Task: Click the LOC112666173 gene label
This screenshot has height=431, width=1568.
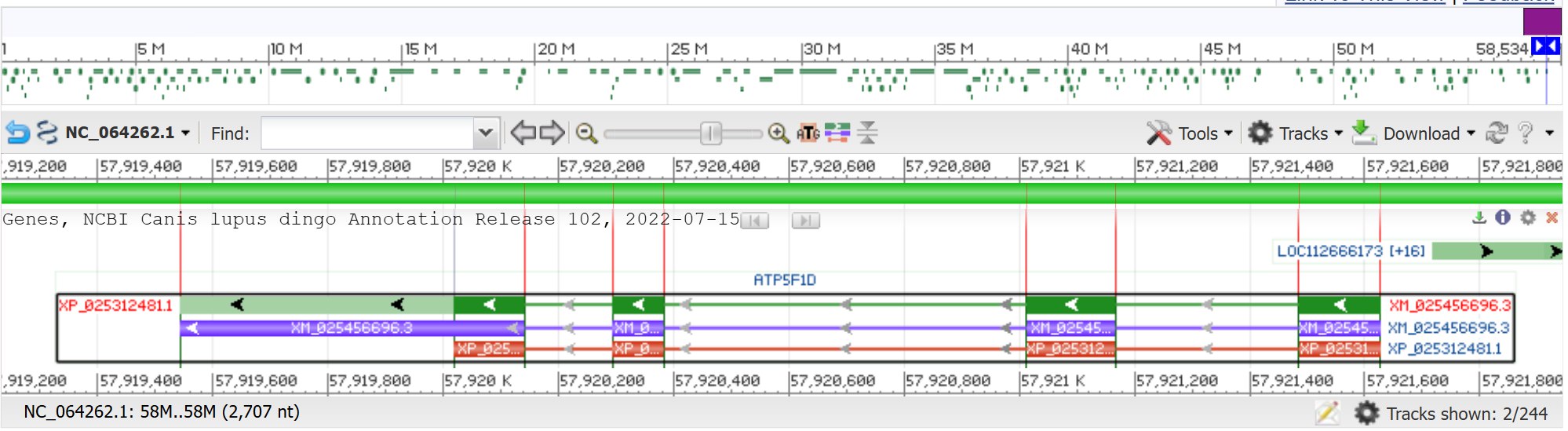Action: point(1329,251)
